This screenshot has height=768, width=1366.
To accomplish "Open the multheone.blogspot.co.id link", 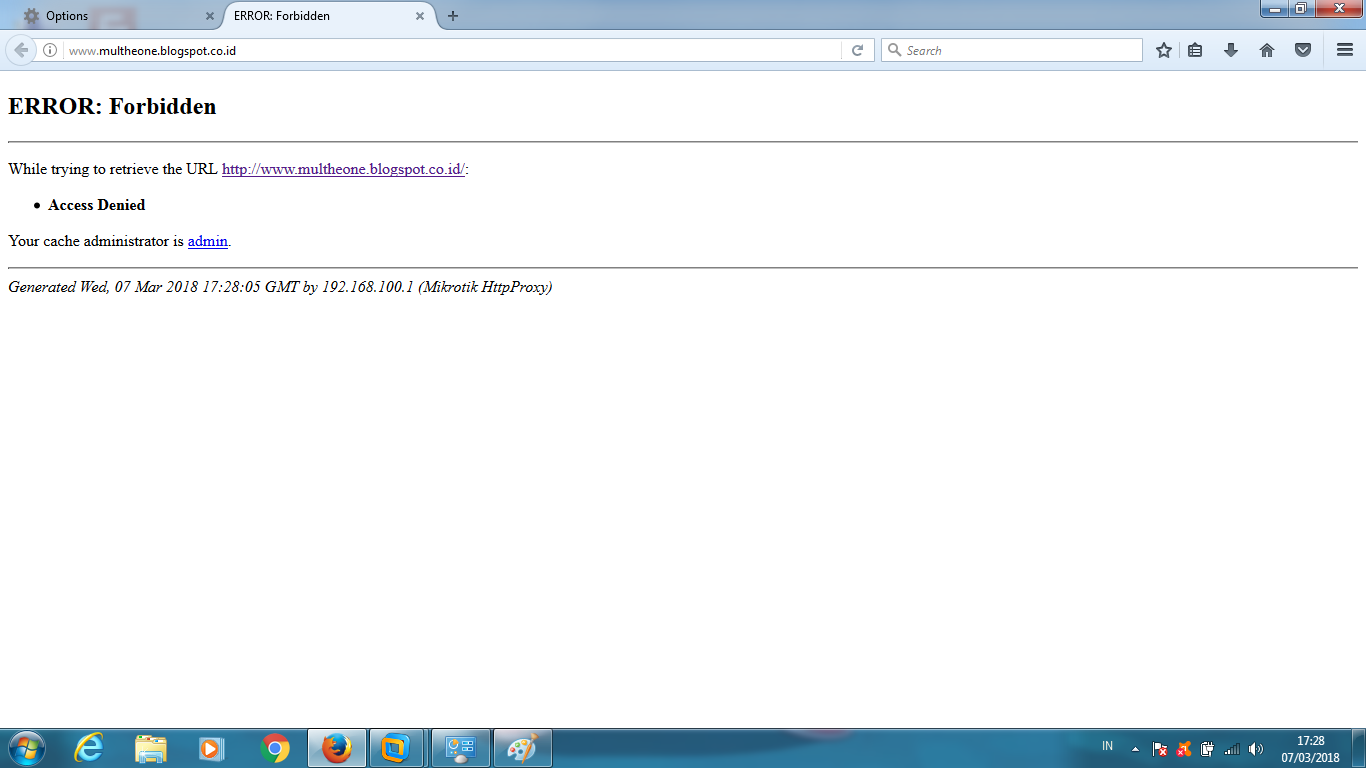I will (x=343, y=169).
